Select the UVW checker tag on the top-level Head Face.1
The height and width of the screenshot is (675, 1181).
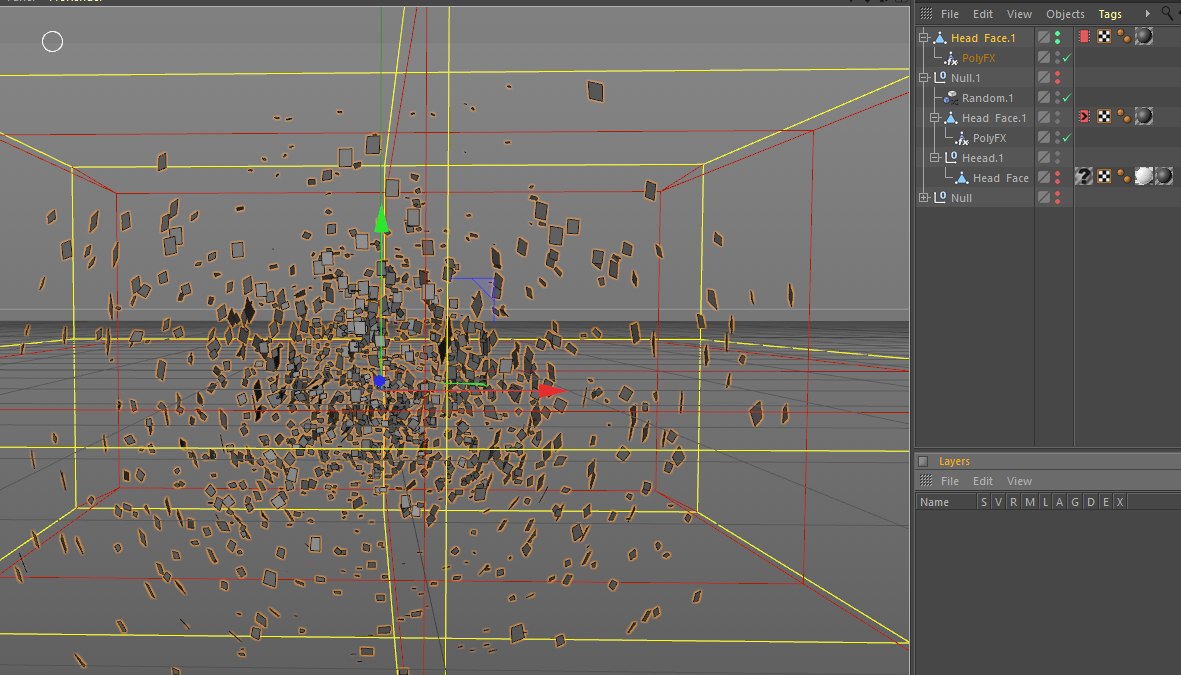point(1104,36)
